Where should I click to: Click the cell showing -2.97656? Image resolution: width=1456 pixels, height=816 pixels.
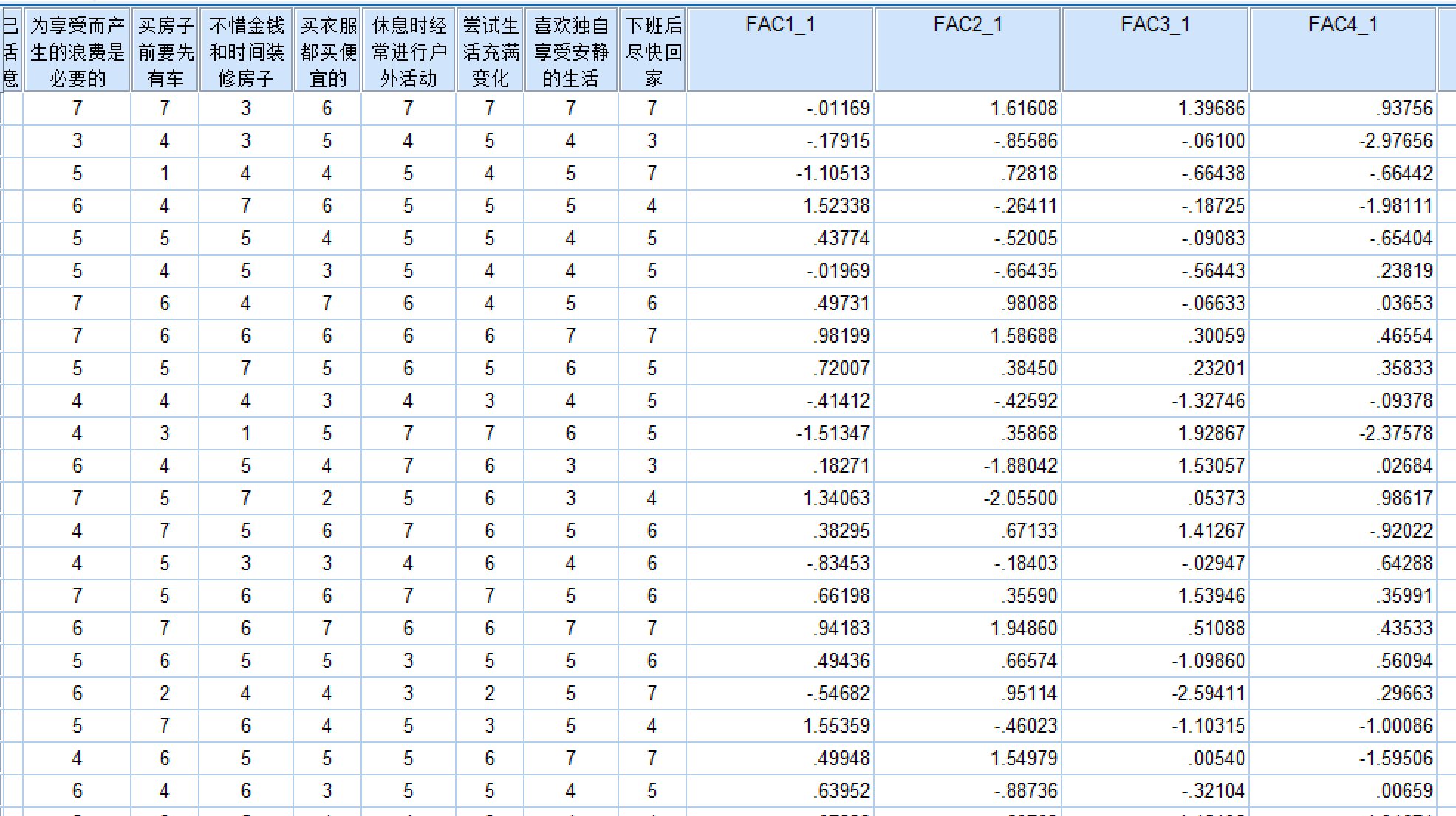click(1343, 141)
